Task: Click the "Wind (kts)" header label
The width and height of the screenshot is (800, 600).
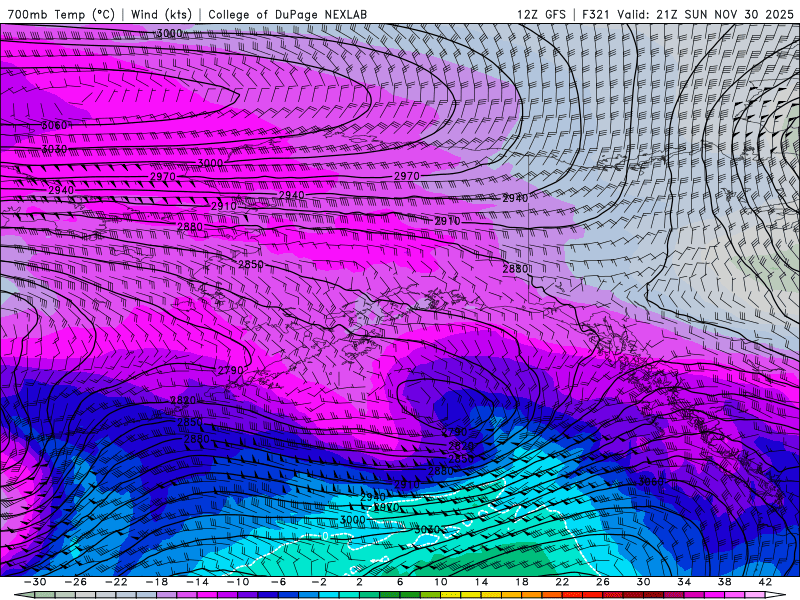Action: (161, 14)
